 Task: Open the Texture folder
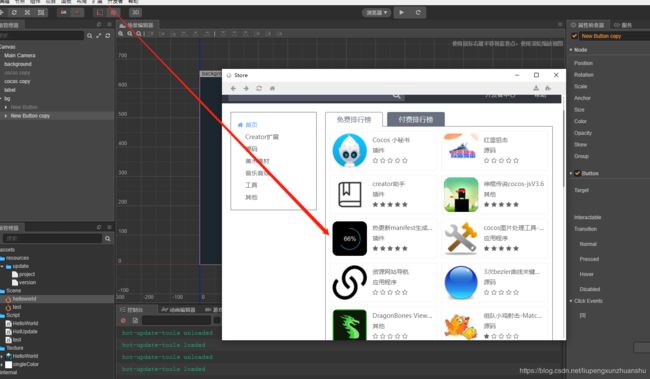coord(12,348)
